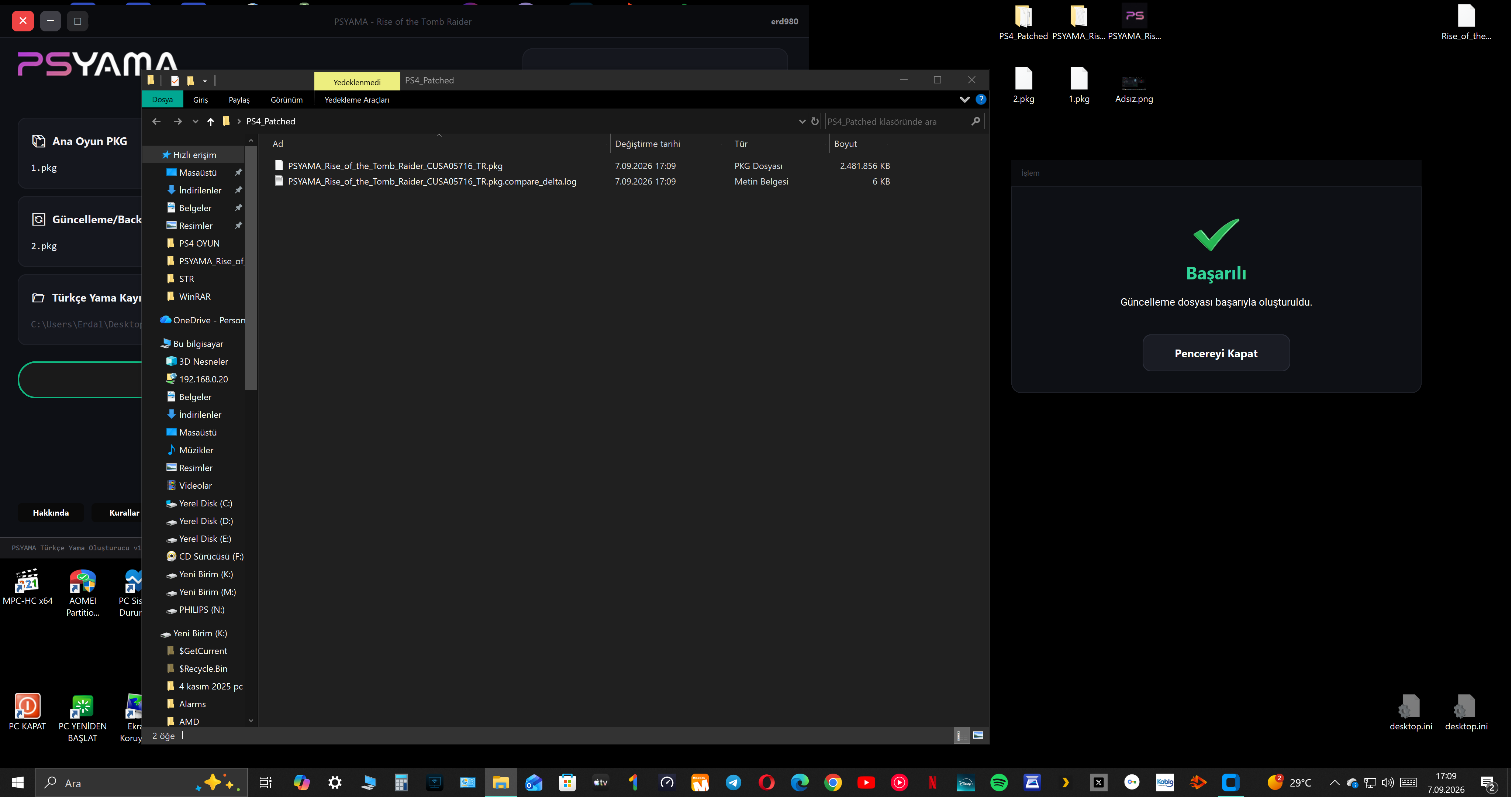The image size is (1512, 798).
Task: Open Windows Start menu
Action: (18, 782)
